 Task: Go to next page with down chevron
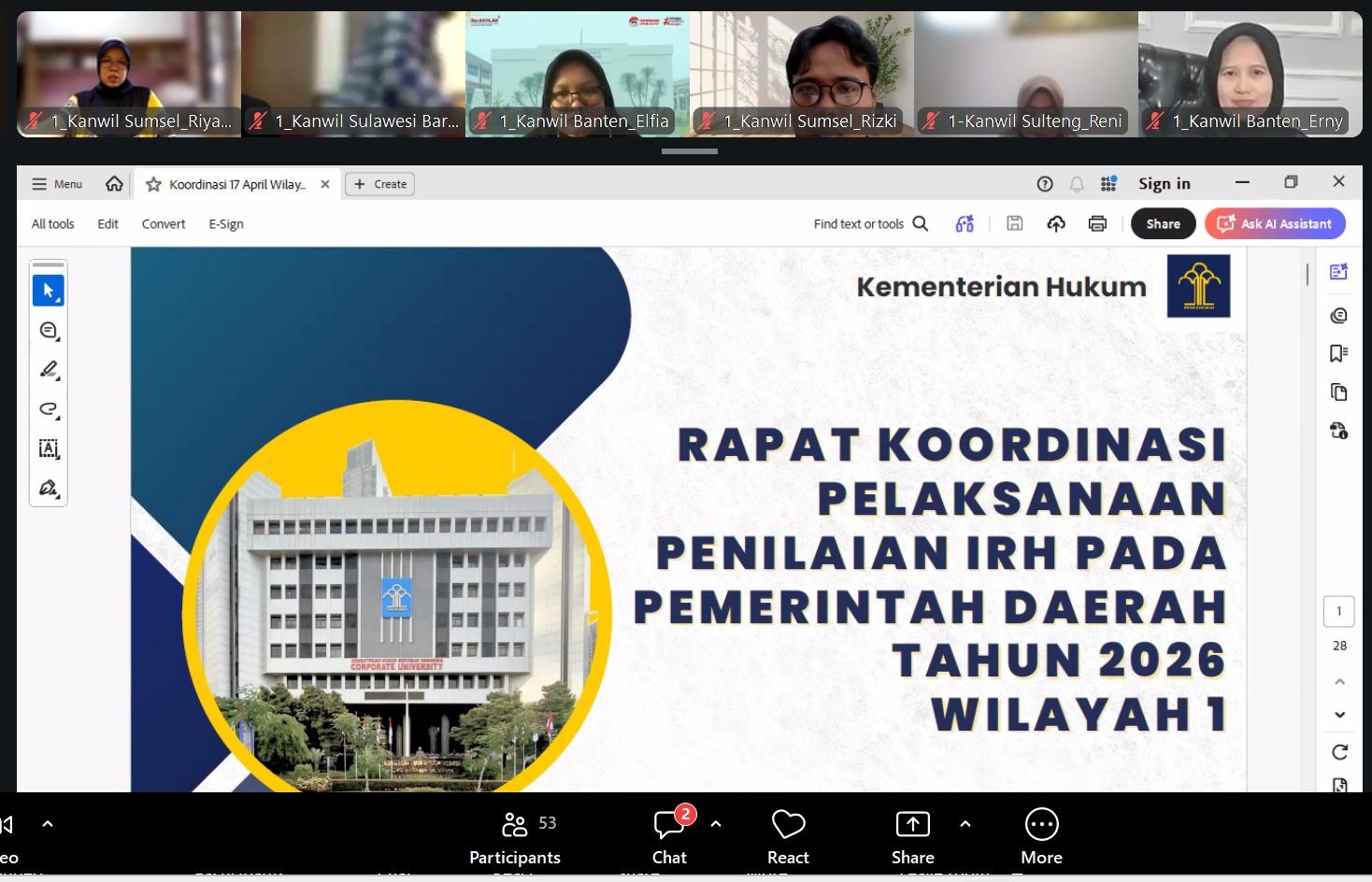click(1339, 715)
